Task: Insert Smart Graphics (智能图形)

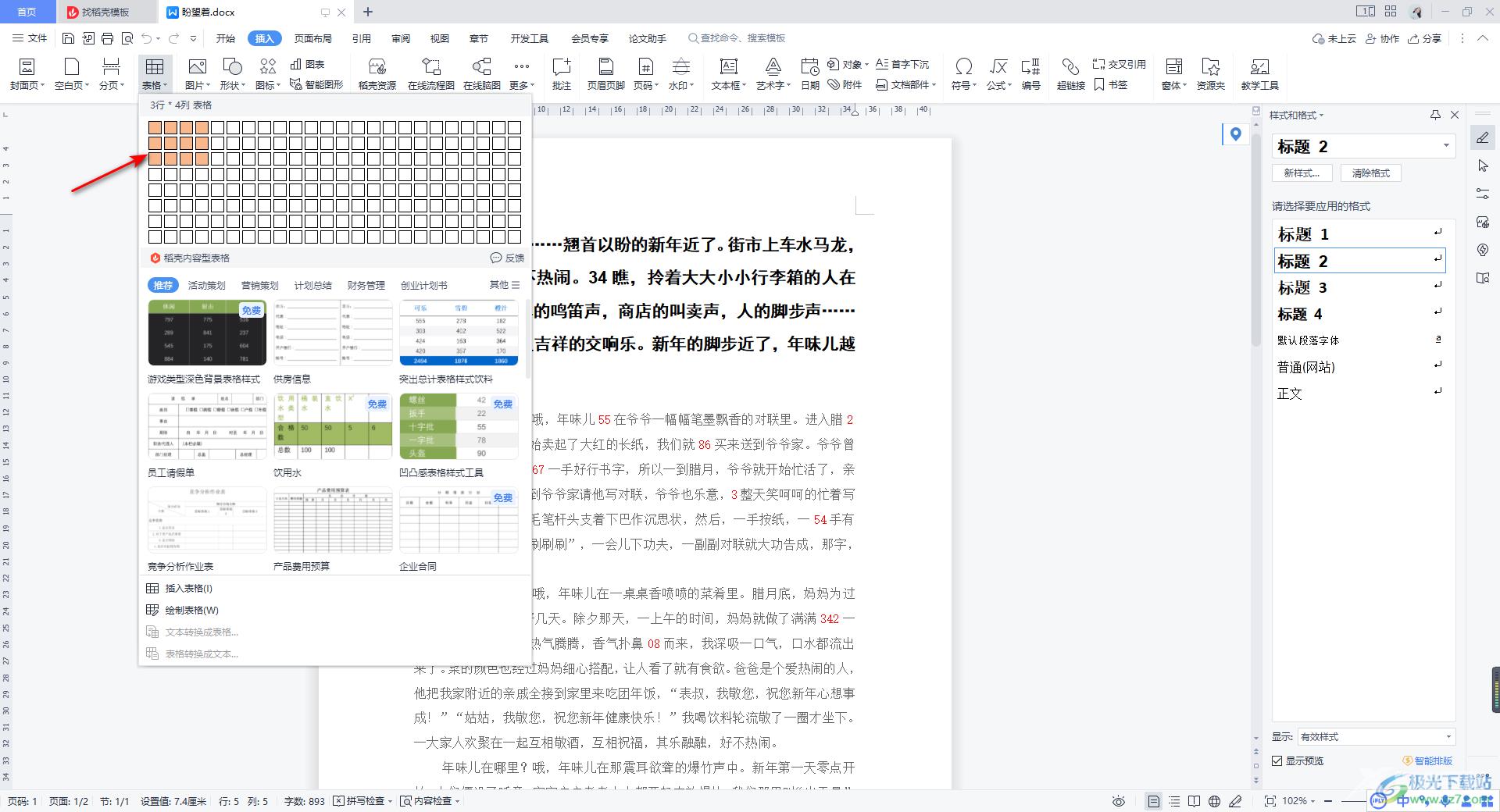Action: click(x=316, y=84)
